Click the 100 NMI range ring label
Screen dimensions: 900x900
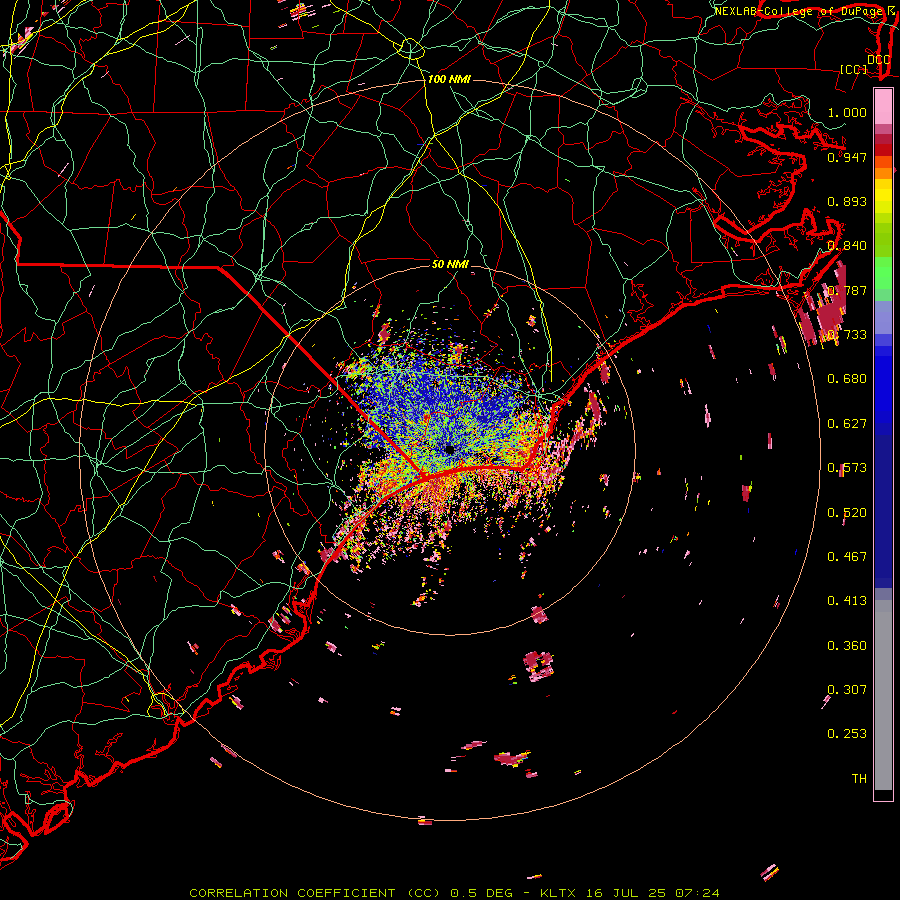click(x=449, y=79)
